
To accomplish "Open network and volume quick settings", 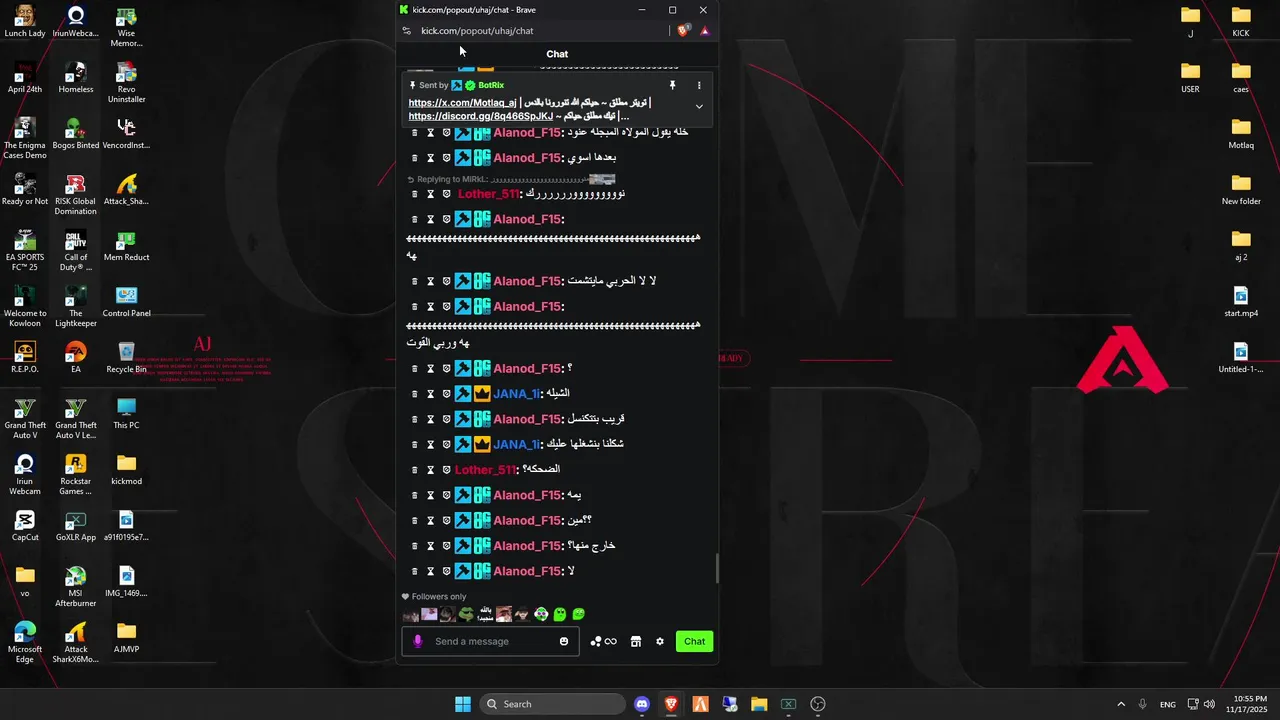I will point(1201,704).
